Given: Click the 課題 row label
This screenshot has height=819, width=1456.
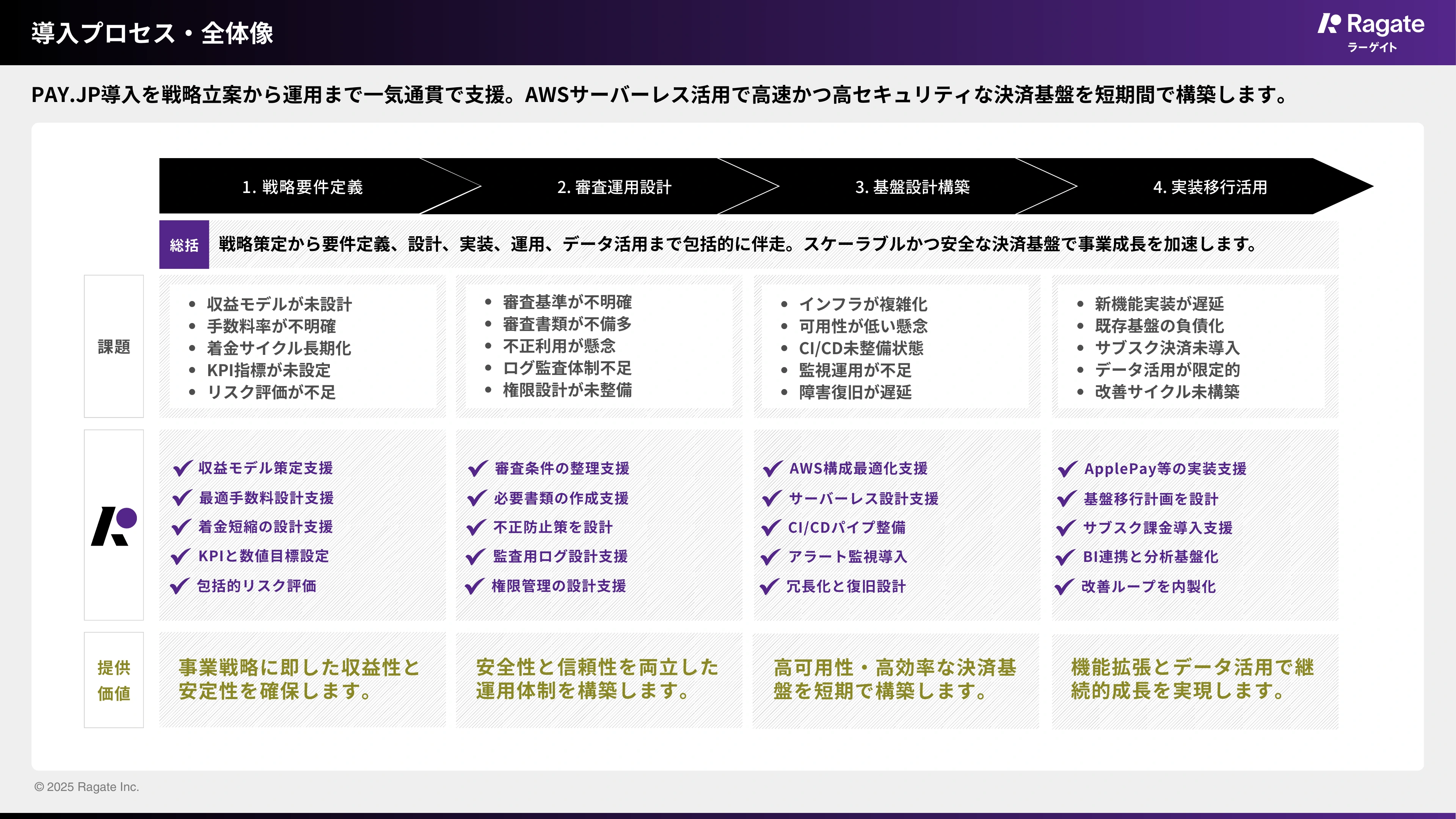Looking at the screenshot, I should tap(114, 347).
